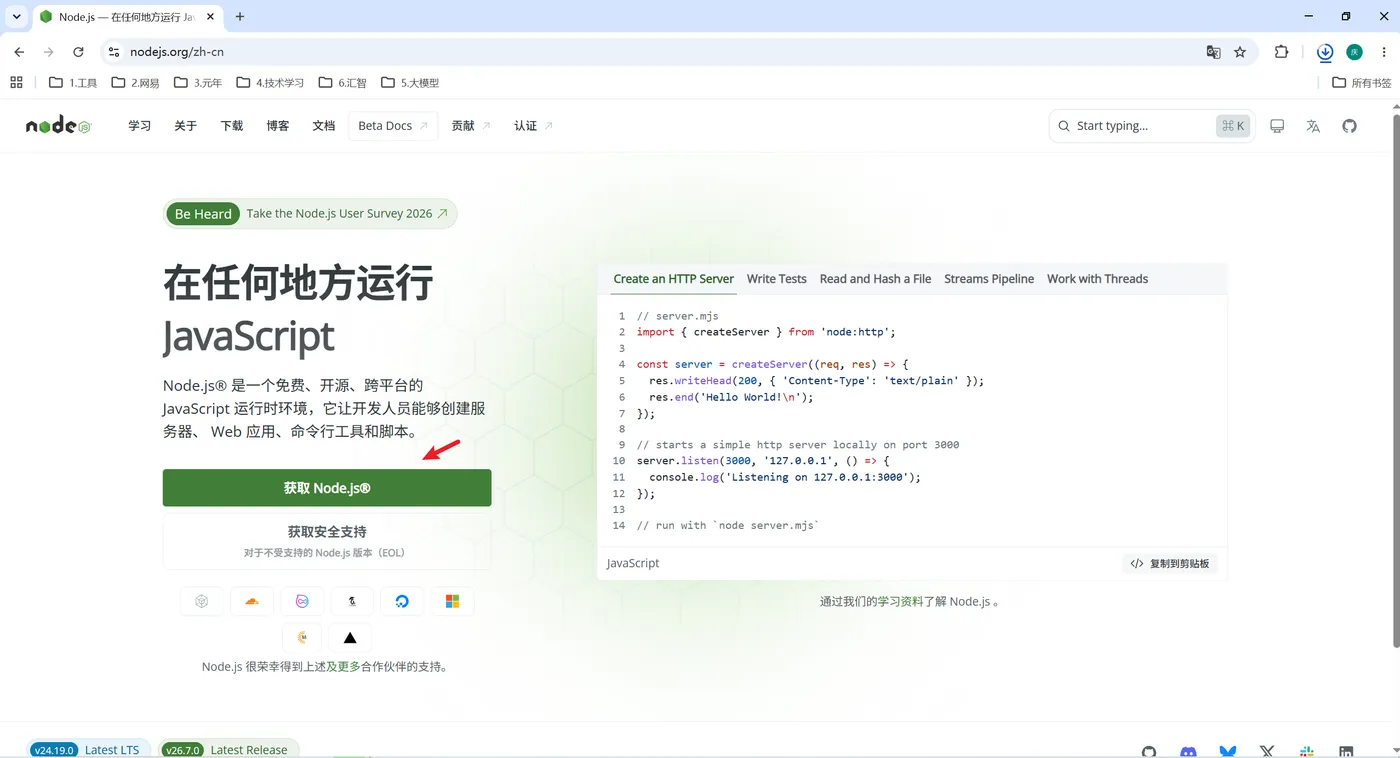Click the grey hexagon cube partner logo

[x=202, y=601]
